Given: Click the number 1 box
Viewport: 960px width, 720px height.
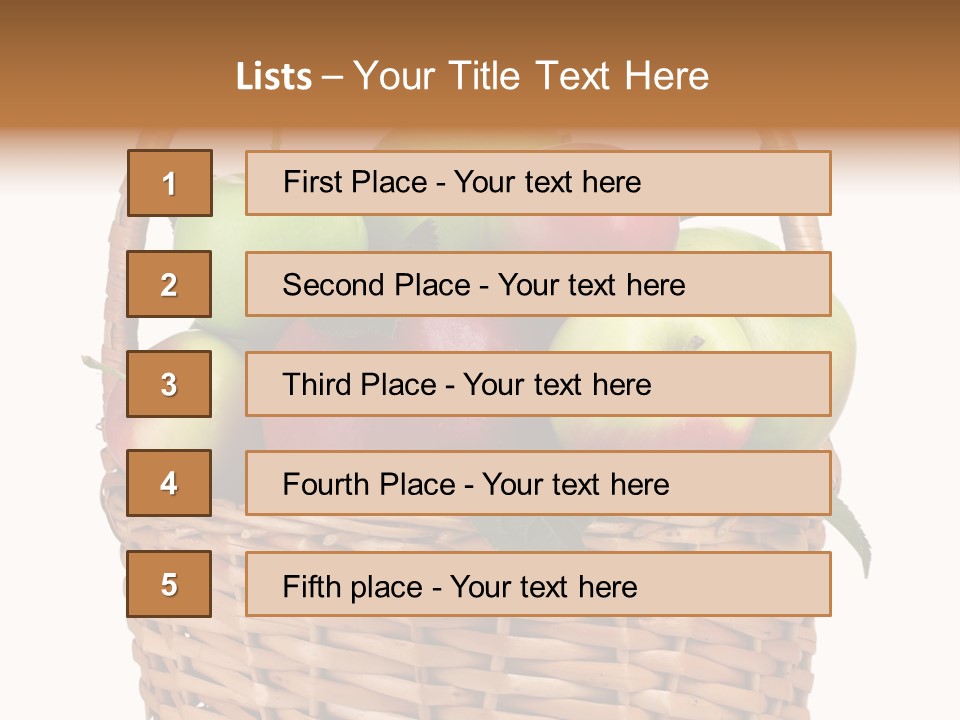Looking at the screenshot, I should [169, 183].
